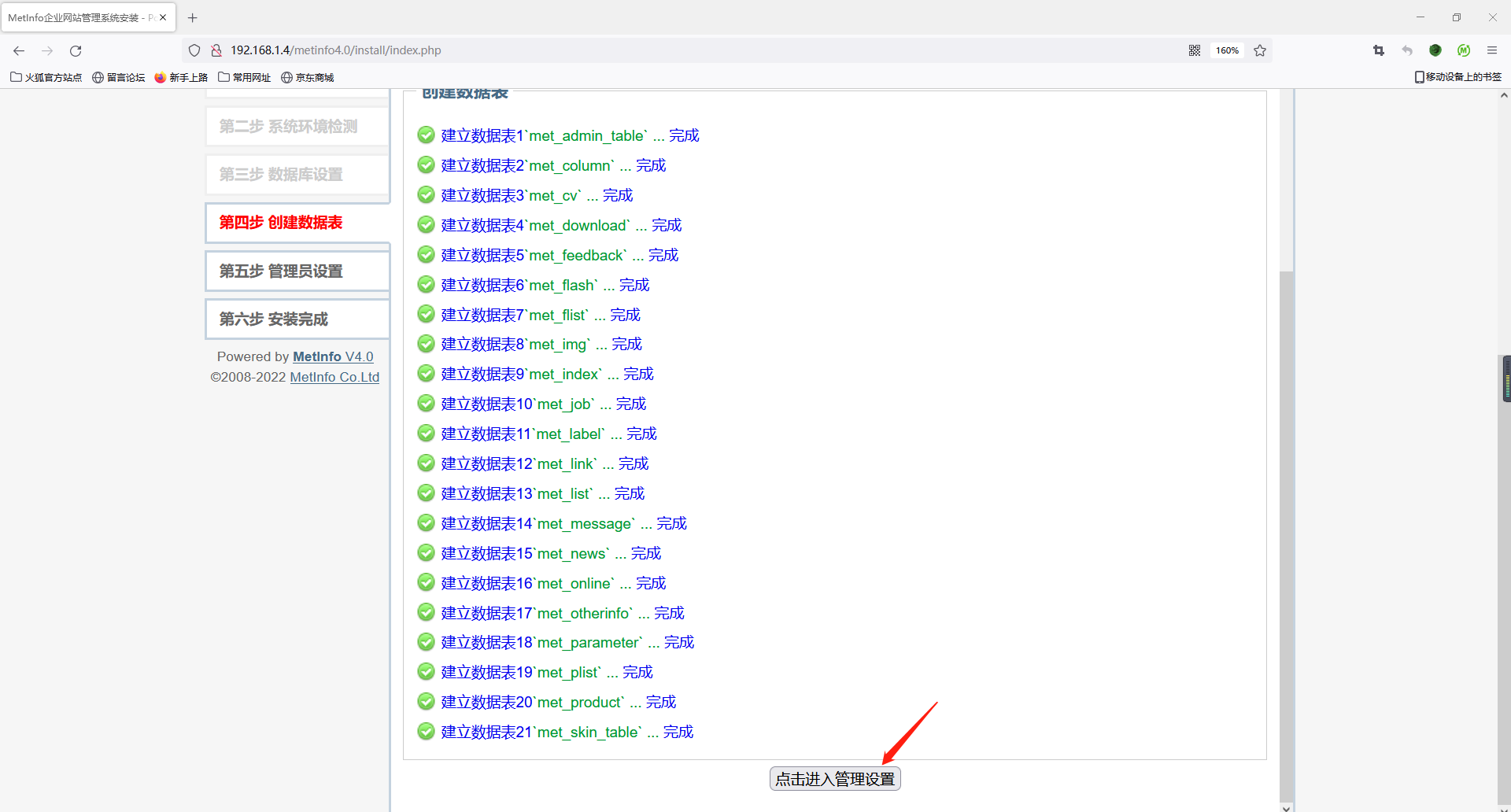Screen dimensions: 1511x812
Task: Click the 第三步 数据库设置 step
Action: pyautogui.click(x=297, y=175)
